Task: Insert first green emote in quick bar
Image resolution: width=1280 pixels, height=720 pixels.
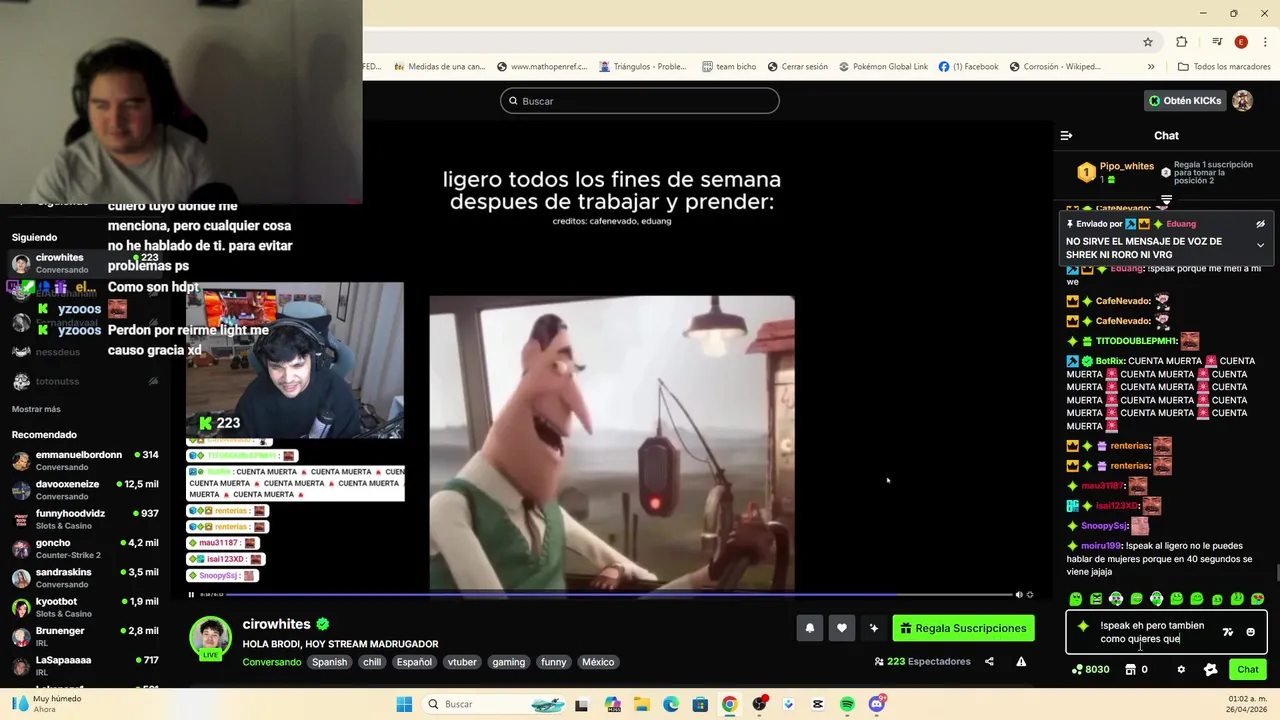Action: [x=1076, y=599]
